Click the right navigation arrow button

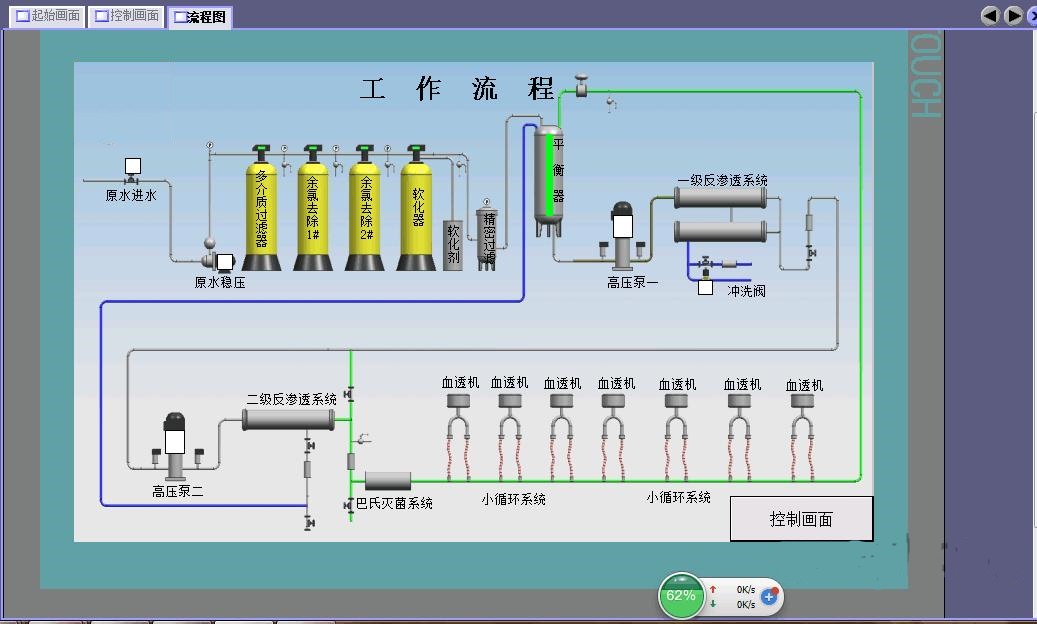[1013, 15]
